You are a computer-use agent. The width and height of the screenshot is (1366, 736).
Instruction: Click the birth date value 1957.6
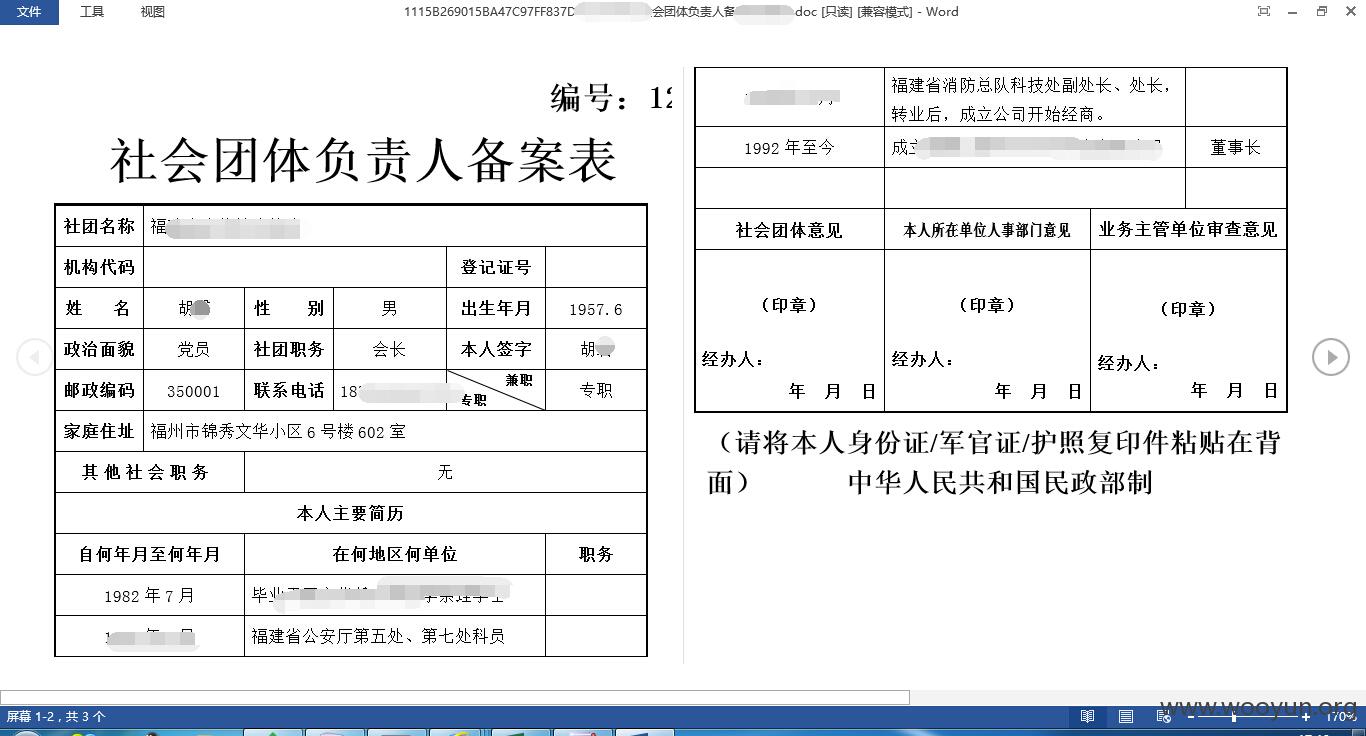click(x=596, y=309)
